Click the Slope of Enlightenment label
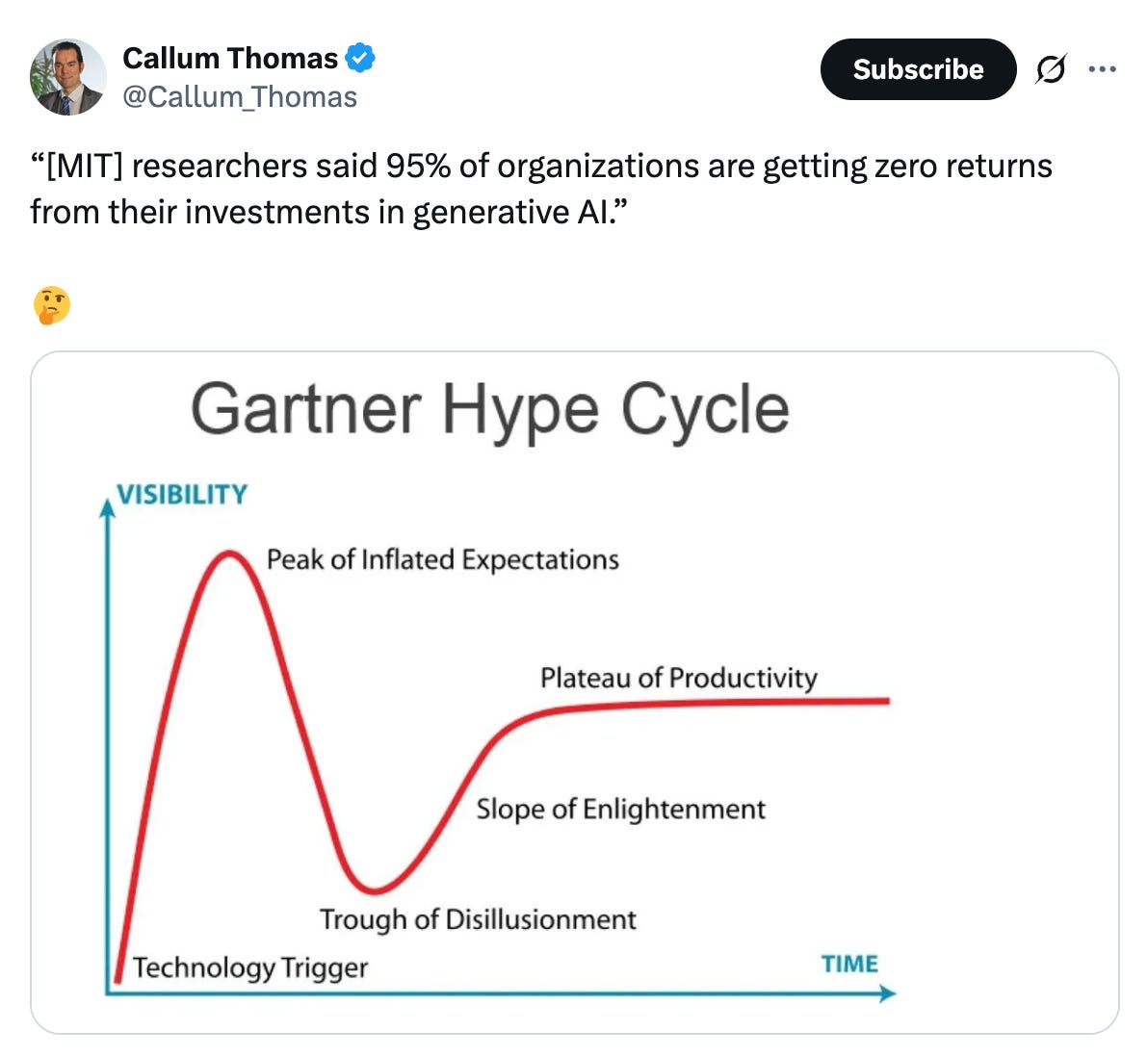 (x=620, y=809)
